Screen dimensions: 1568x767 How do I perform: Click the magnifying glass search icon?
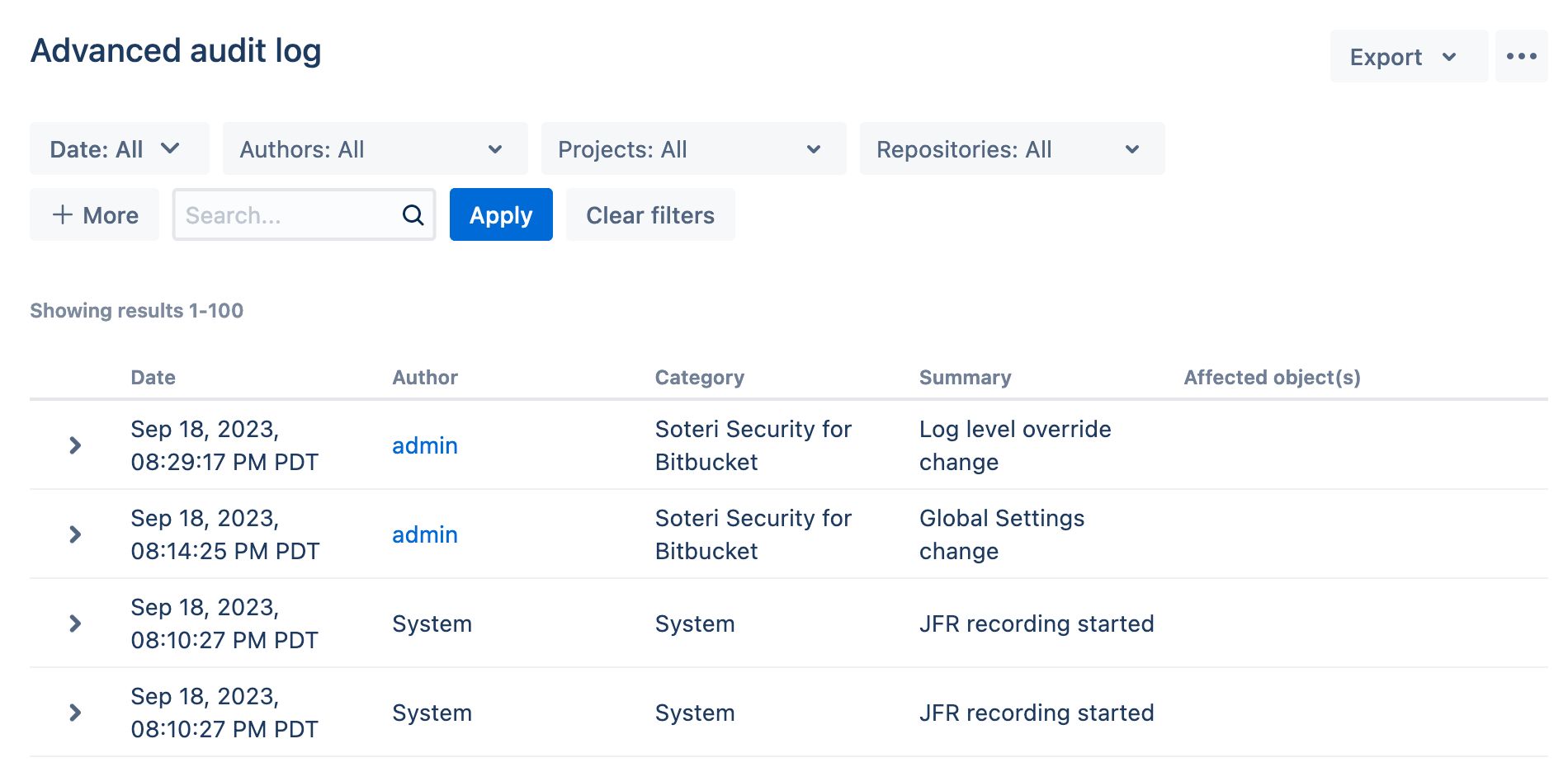(x=413, y=215)
